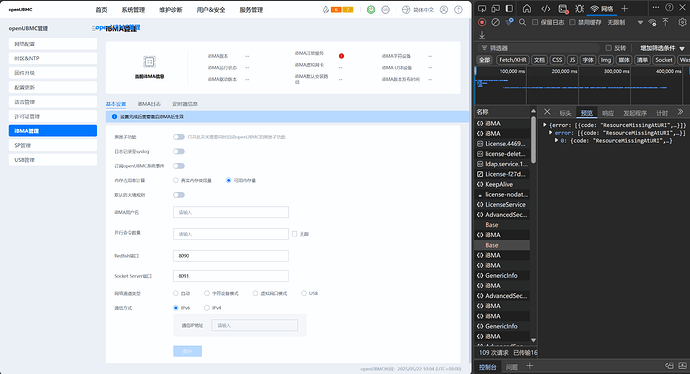Click the request list vertical scrollbar thumb
Image resolution: width=690 pixels, height=374 pixels.
pyautogui.click(x=533, y=139)
